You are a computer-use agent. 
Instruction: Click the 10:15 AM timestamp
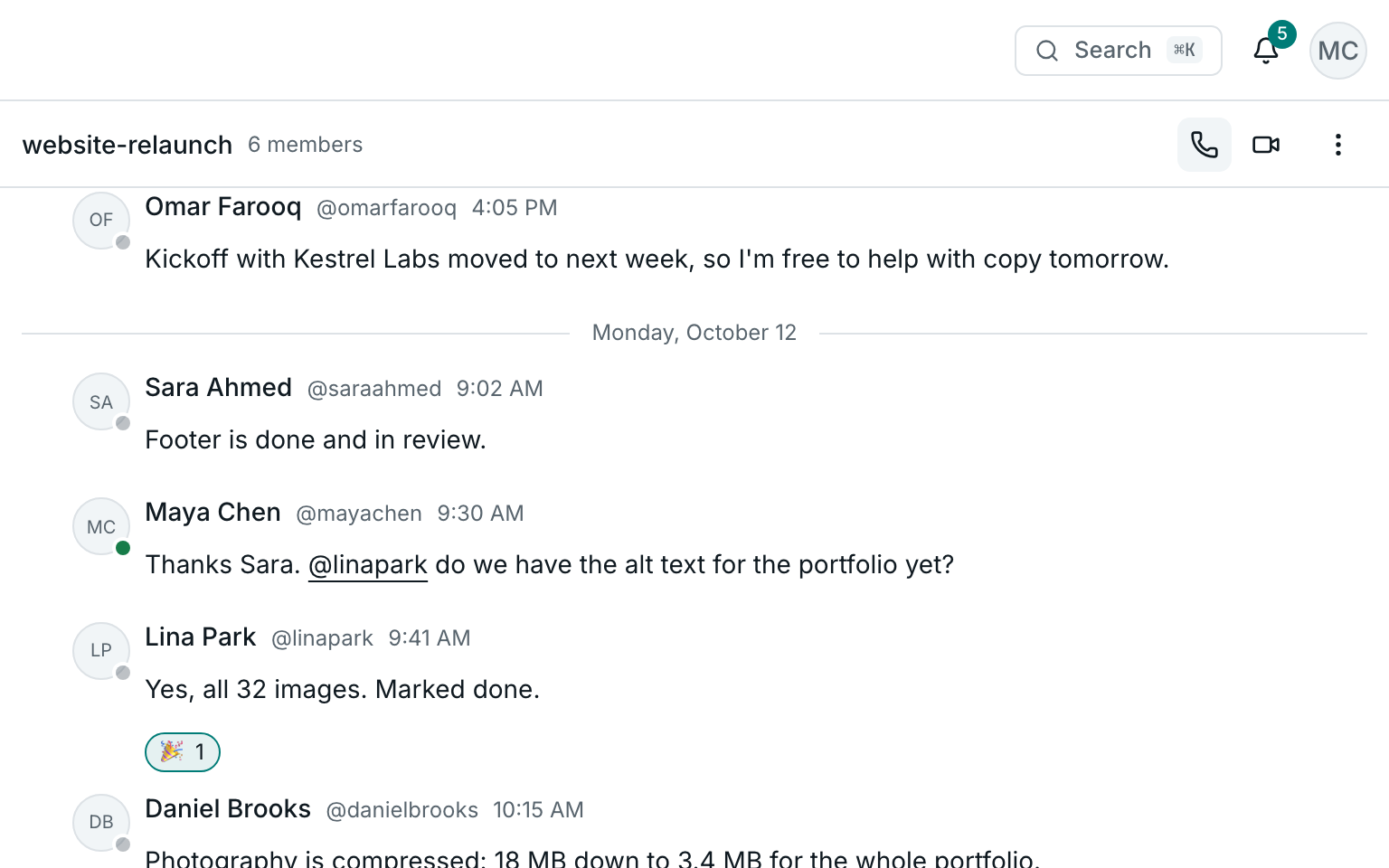tap(539, 810)
